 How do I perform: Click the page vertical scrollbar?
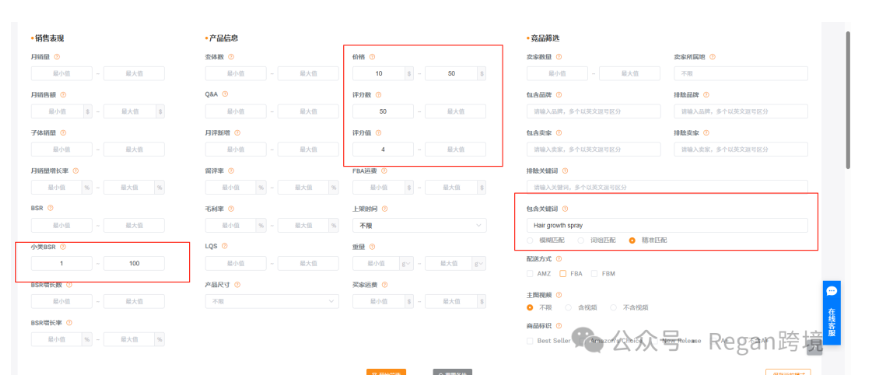[848, 100]
